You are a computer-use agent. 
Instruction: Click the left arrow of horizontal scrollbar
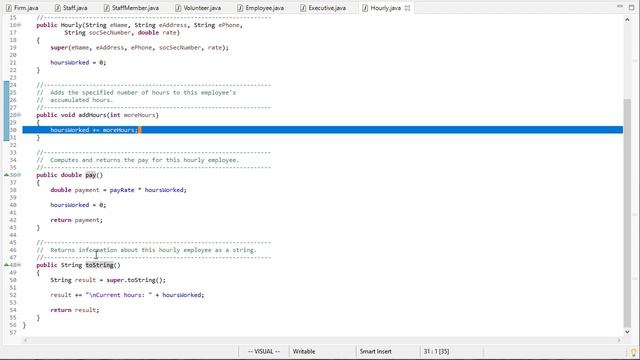[25, 340]
